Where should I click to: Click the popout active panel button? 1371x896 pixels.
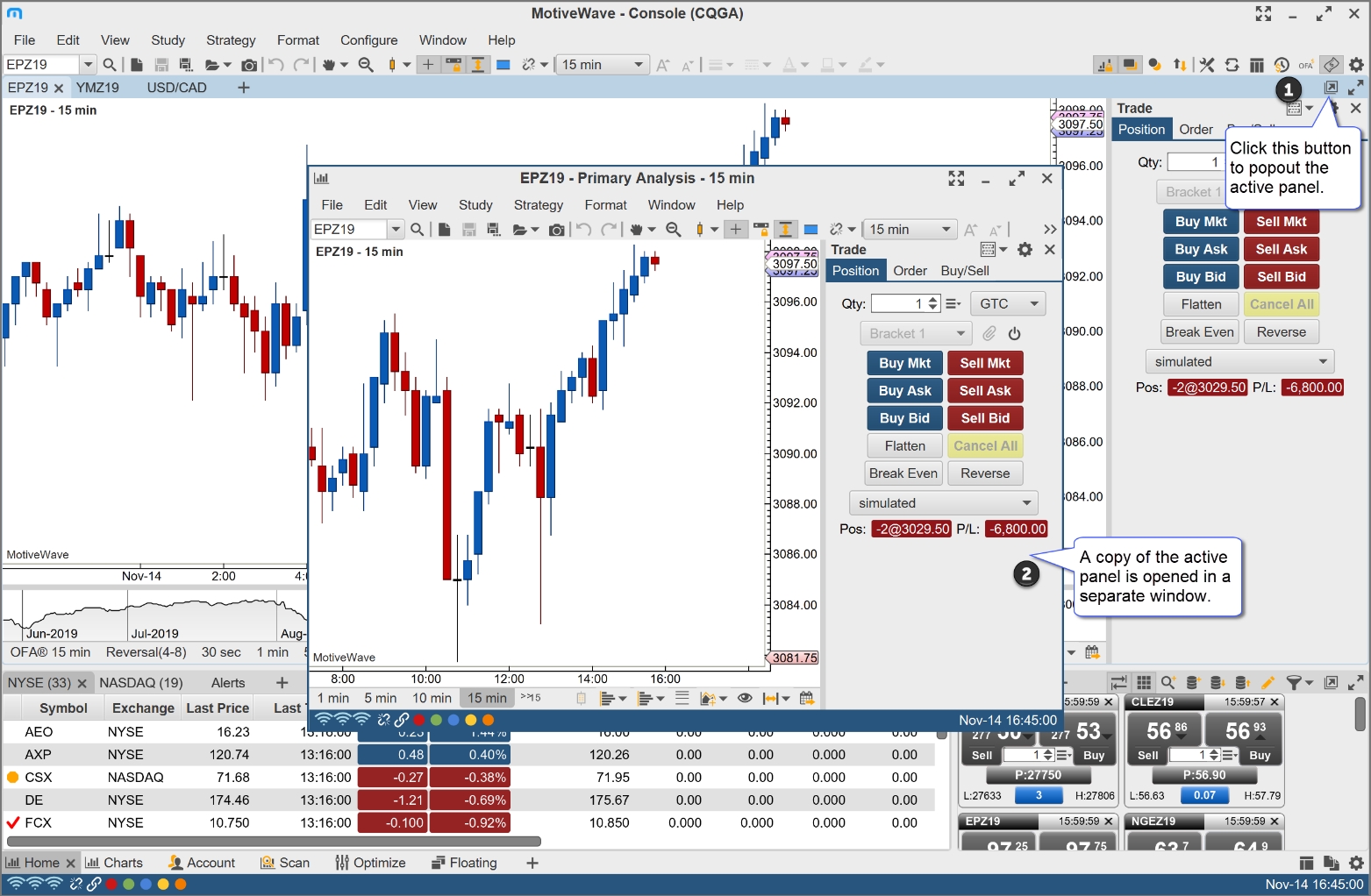[1331, 88]
